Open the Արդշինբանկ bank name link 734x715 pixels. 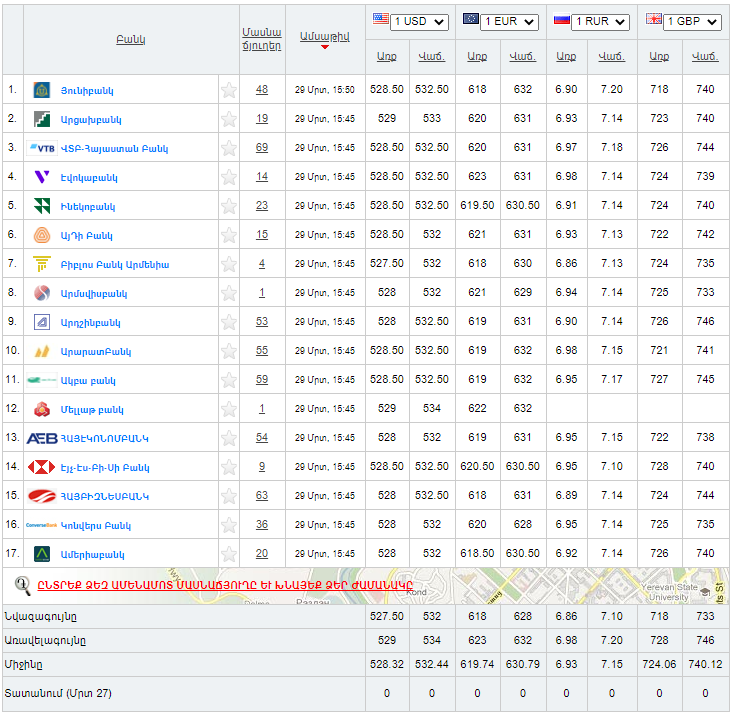coord(91,323)
